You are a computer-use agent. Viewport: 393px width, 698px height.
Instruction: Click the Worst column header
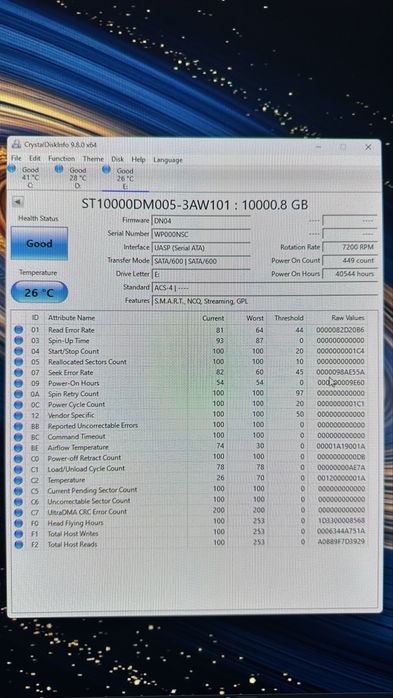tap(255, 318)
